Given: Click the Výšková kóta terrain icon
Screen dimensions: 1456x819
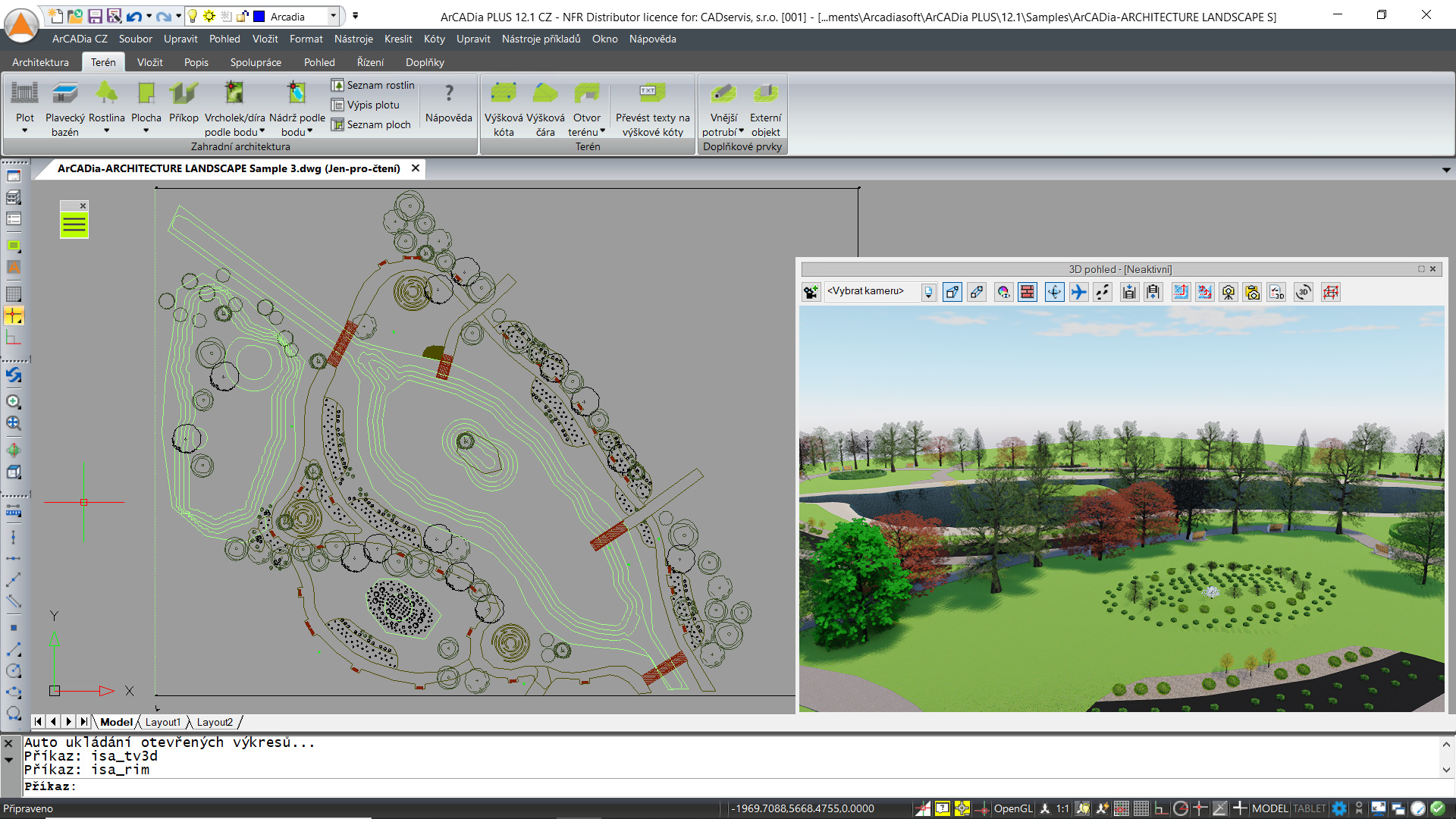Looking at the screenshot, I should pyautogui.click(x=504, y=93).
